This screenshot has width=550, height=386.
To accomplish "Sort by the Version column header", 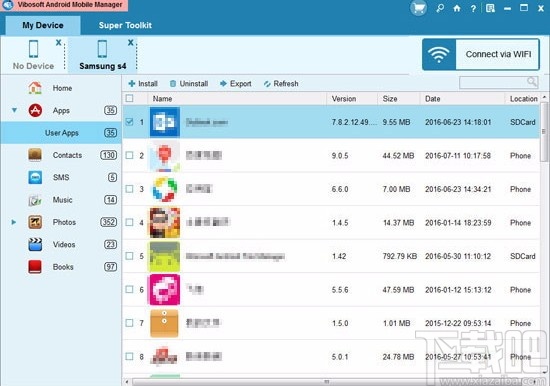I will pyautogui.click(x=352, y=99).
